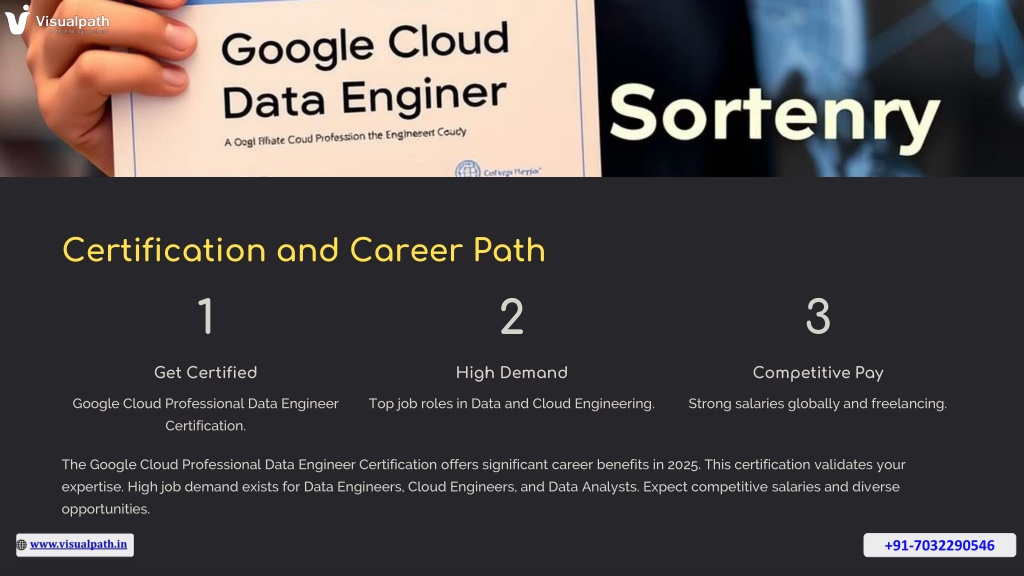Open the www.visualpath.in link

pos(78,544)
